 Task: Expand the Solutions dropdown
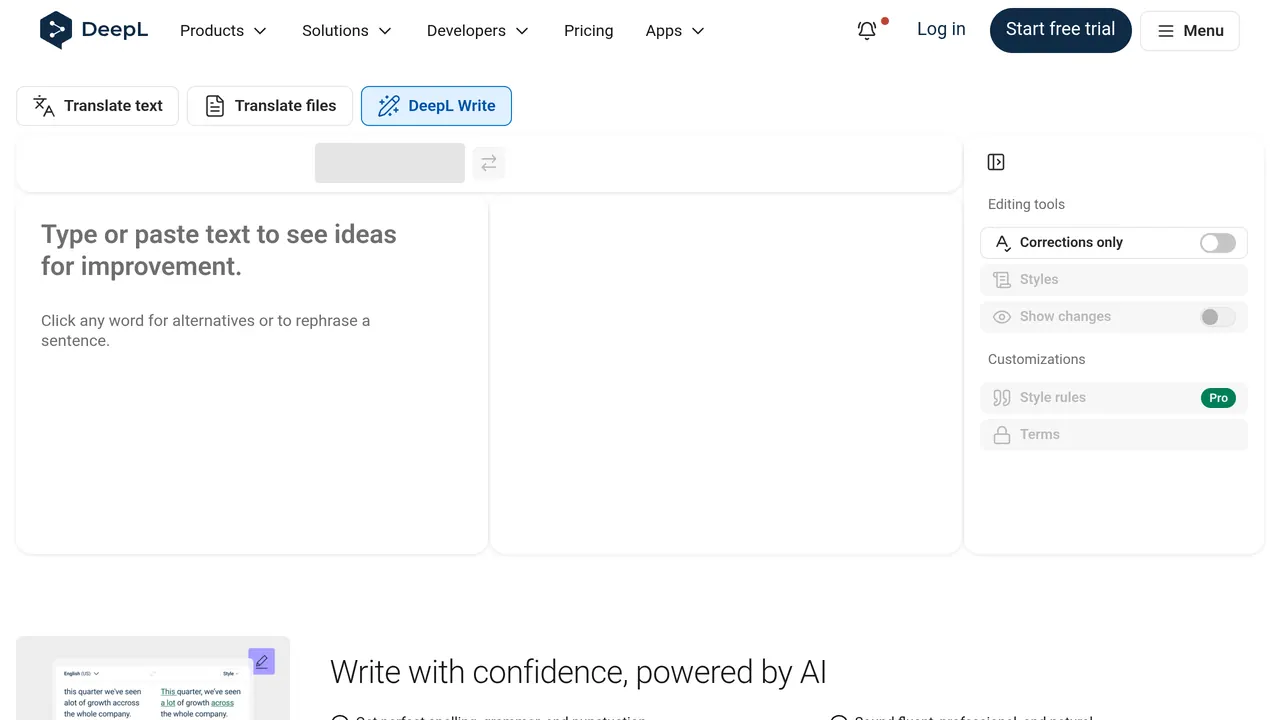347,31
